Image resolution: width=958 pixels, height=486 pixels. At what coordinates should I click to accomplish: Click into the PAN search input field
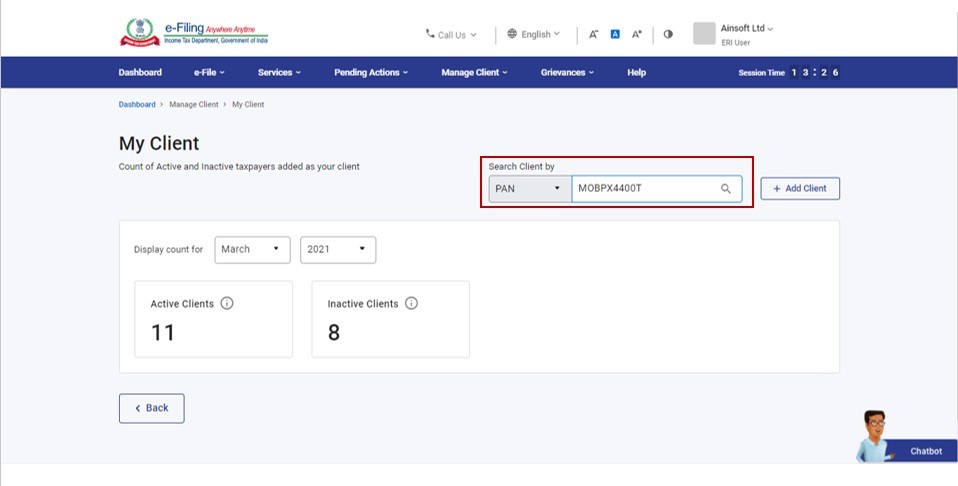[645, 188]
